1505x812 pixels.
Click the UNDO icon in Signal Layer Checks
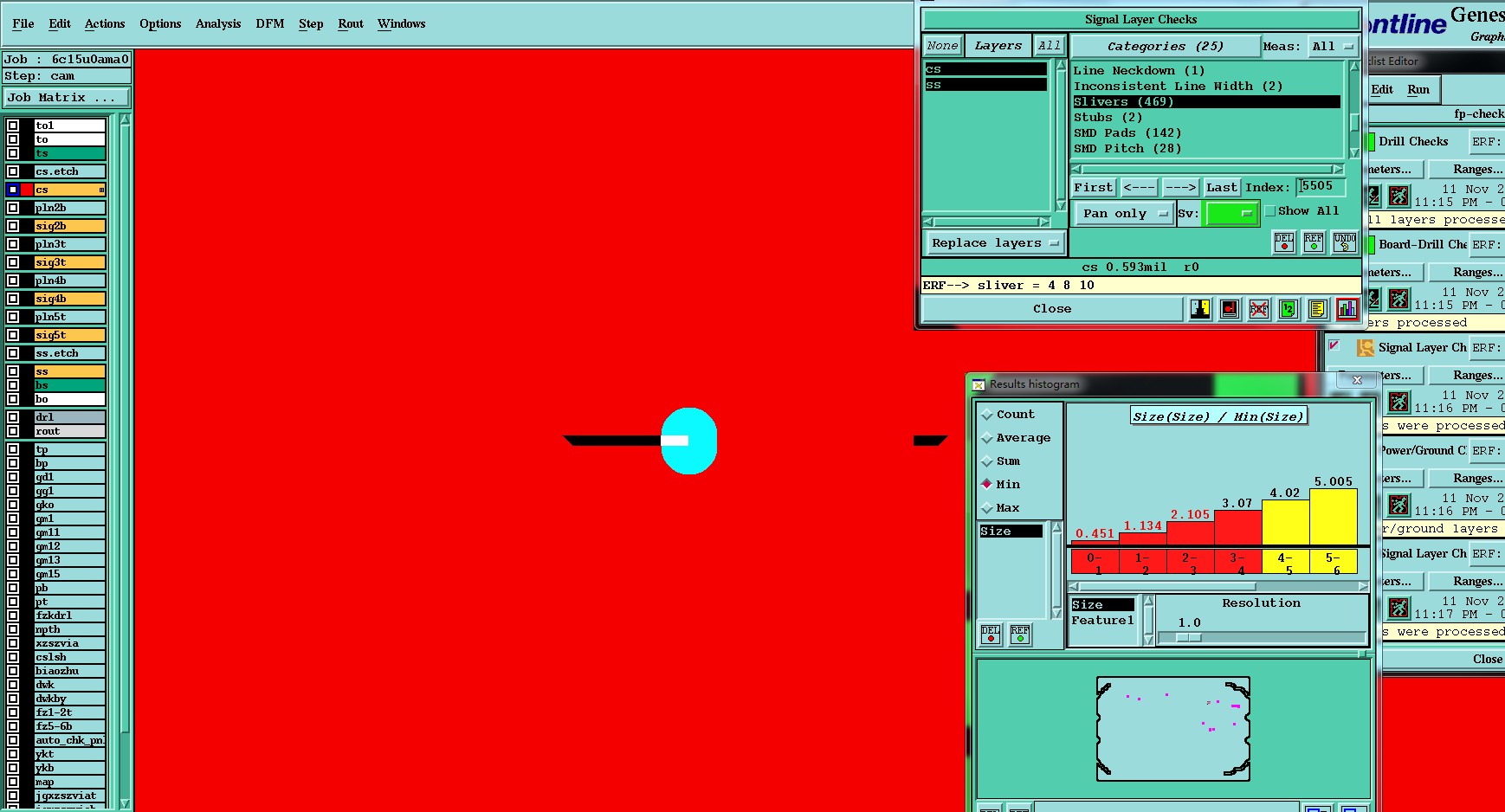(x=1344, y=242)
